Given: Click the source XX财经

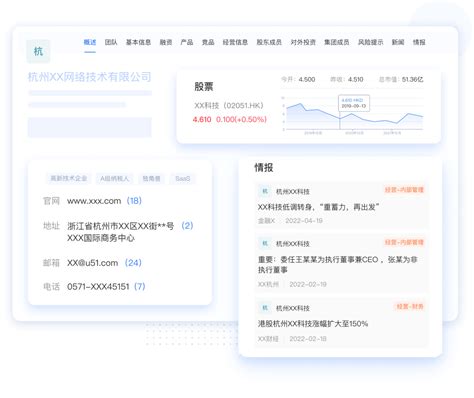Looking at the screenshot, I should pos(268,339).
